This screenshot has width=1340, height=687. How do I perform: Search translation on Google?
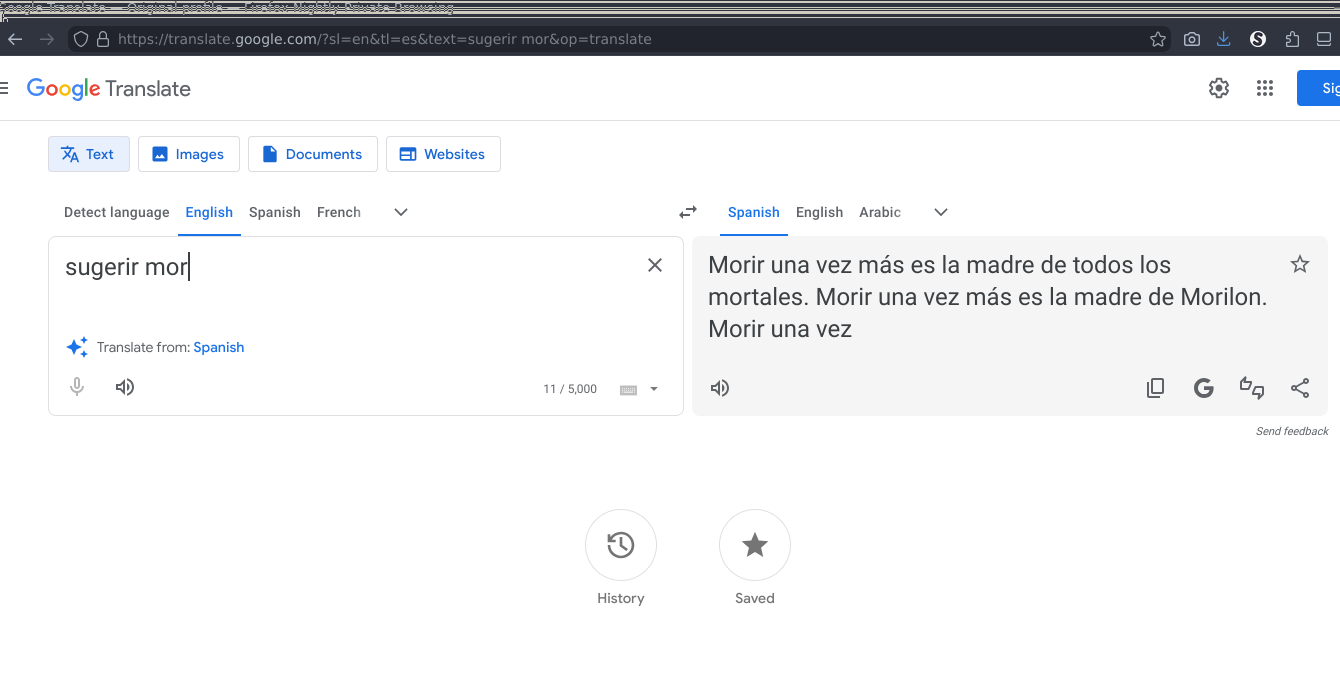1204,388
